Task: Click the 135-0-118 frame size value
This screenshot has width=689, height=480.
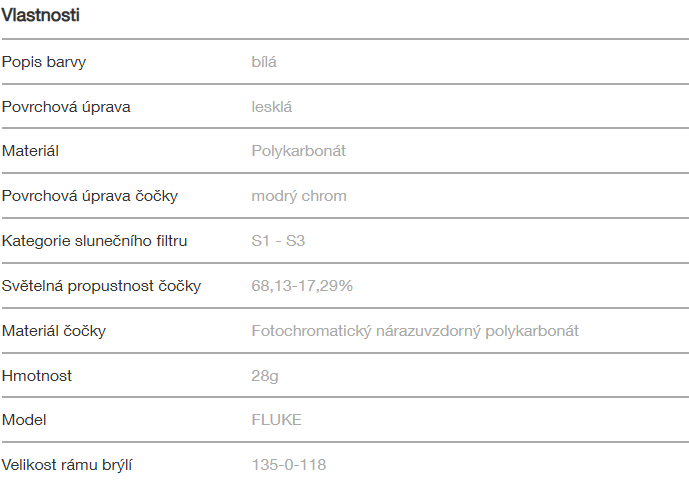Action: (289, 465)
